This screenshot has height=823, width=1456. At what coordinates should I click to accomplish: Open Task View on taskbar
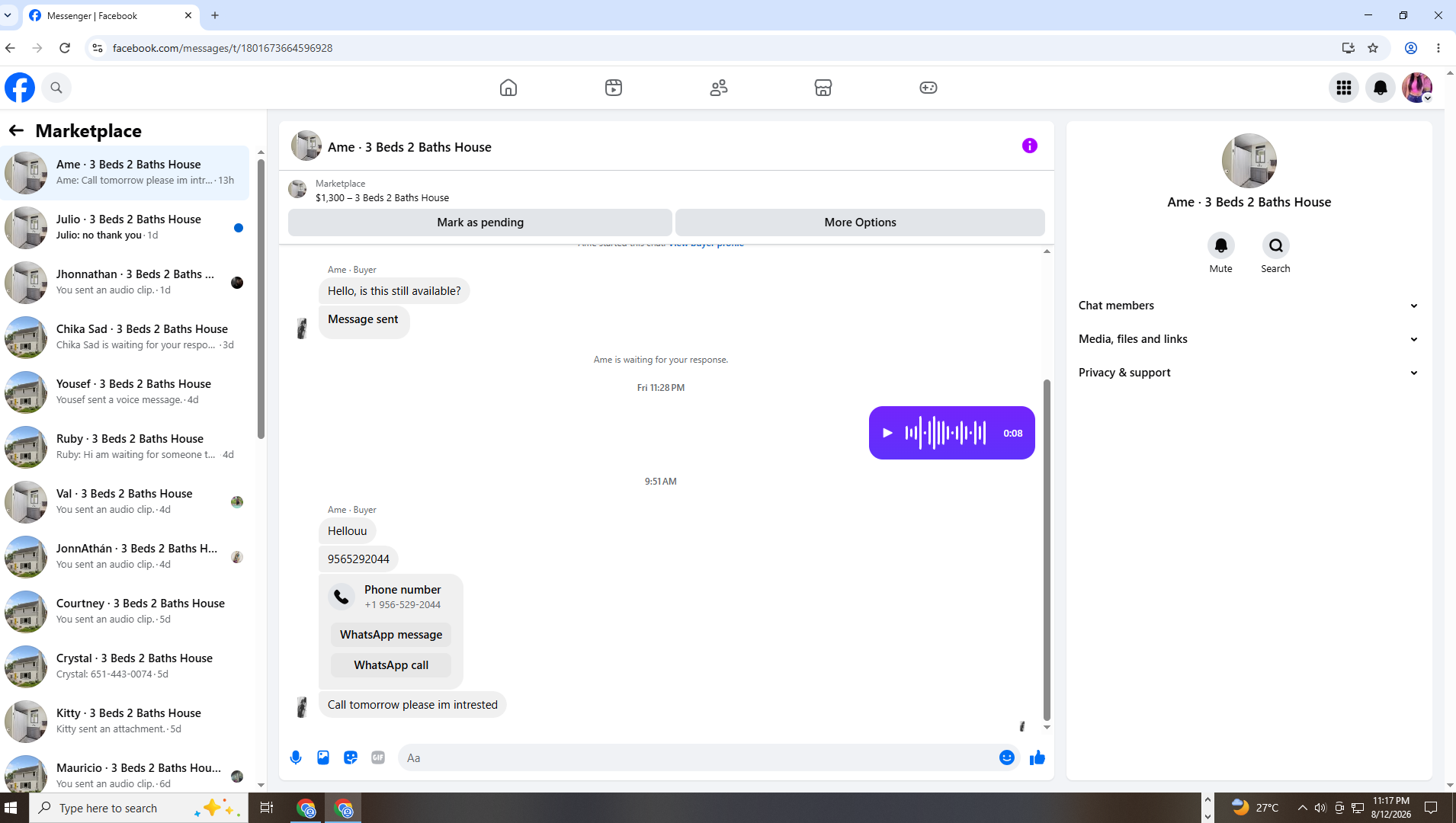tap(267, 808)
